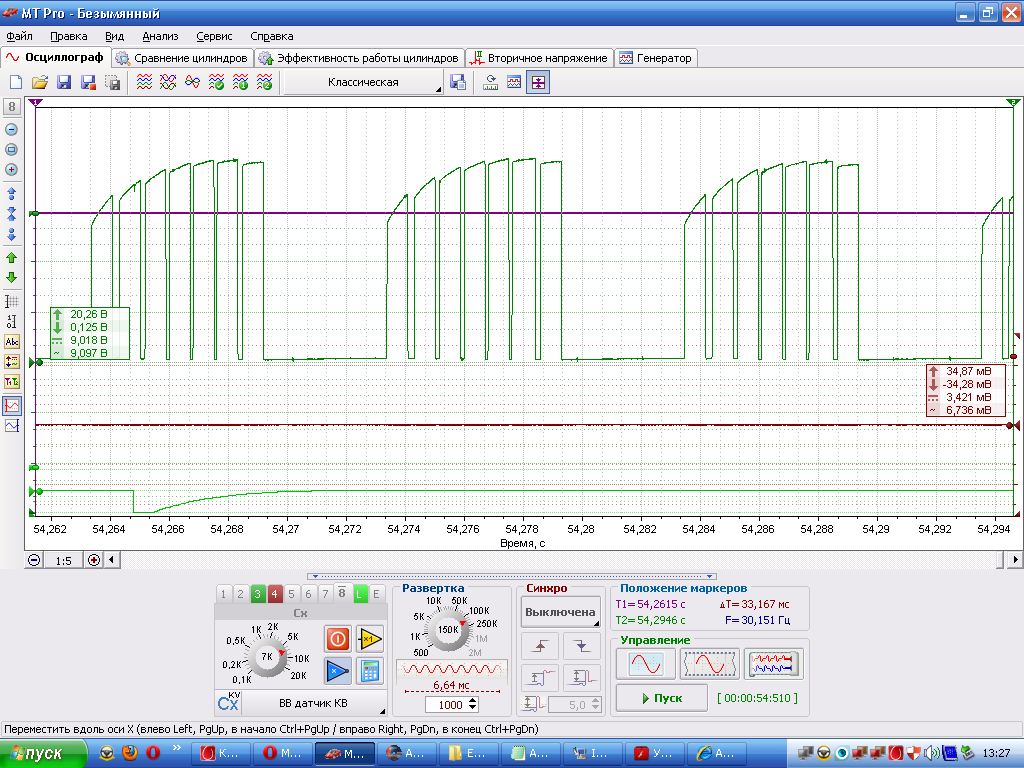Switch to the Вторичное напряжение tab
This screenshot has width=1024, height=768.
point(539,58)
